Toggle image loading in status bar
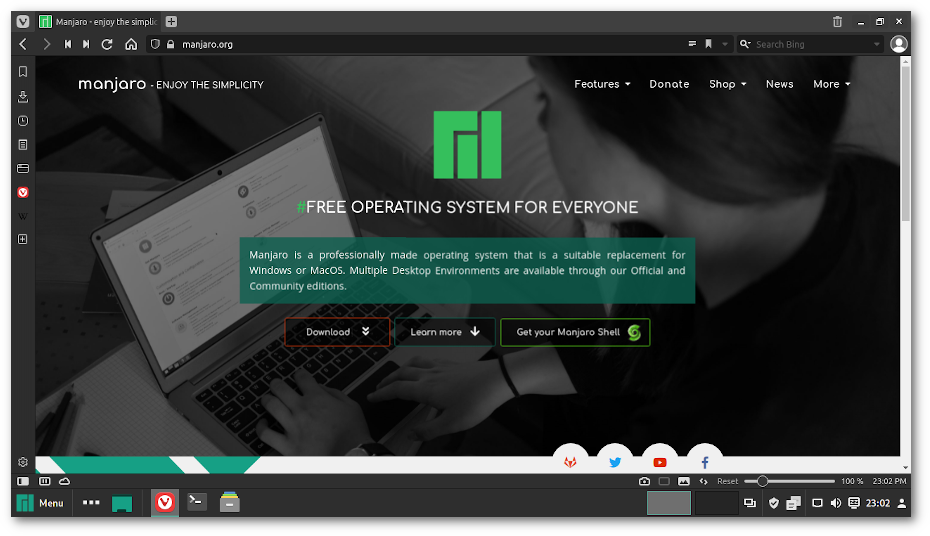 [x=684, y=481]
